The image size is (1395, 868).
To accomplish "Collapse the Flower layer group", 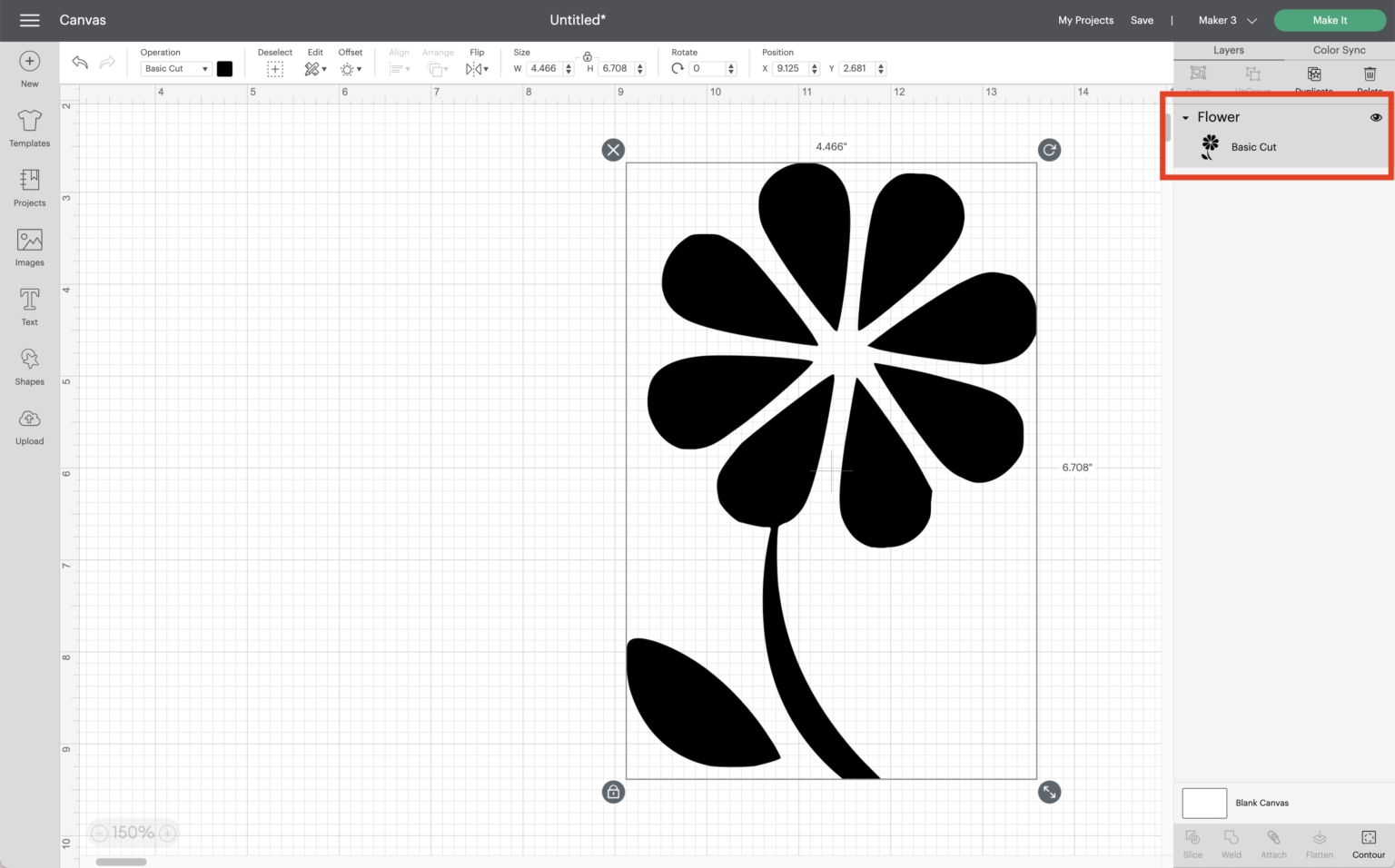I will (1185, 117).
